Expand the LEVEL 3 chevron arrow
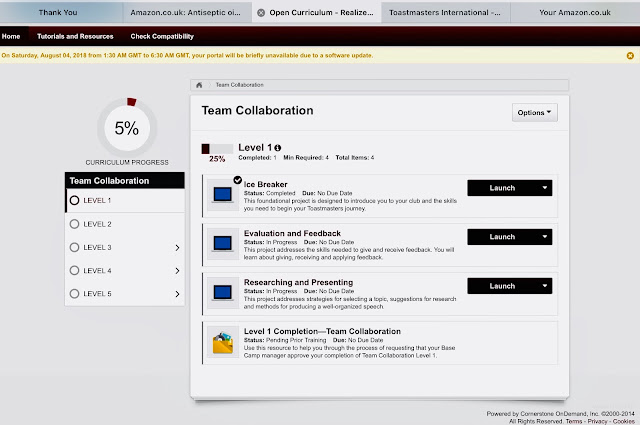640x425 pixels. coord(177,247)
